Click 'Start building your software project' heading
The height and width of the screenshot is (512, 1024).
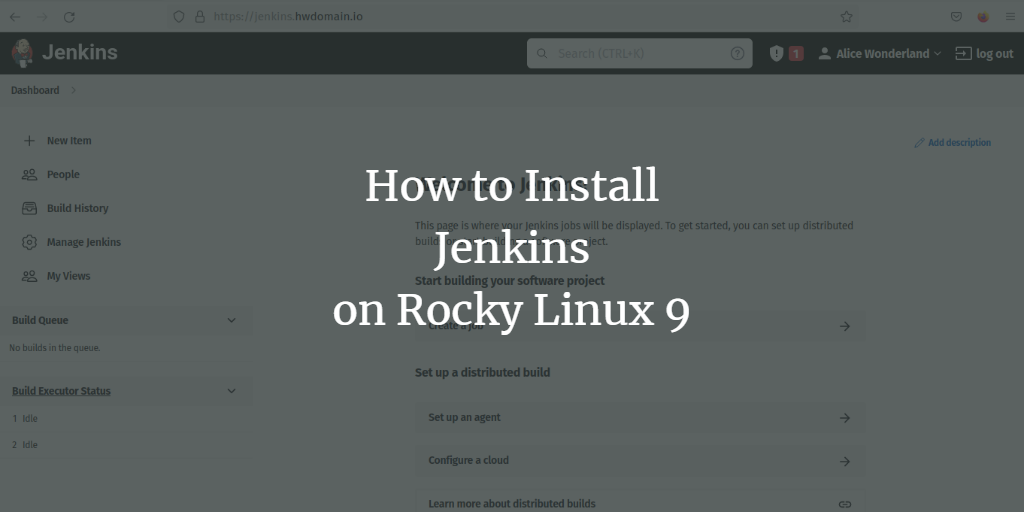pos(510,281)
